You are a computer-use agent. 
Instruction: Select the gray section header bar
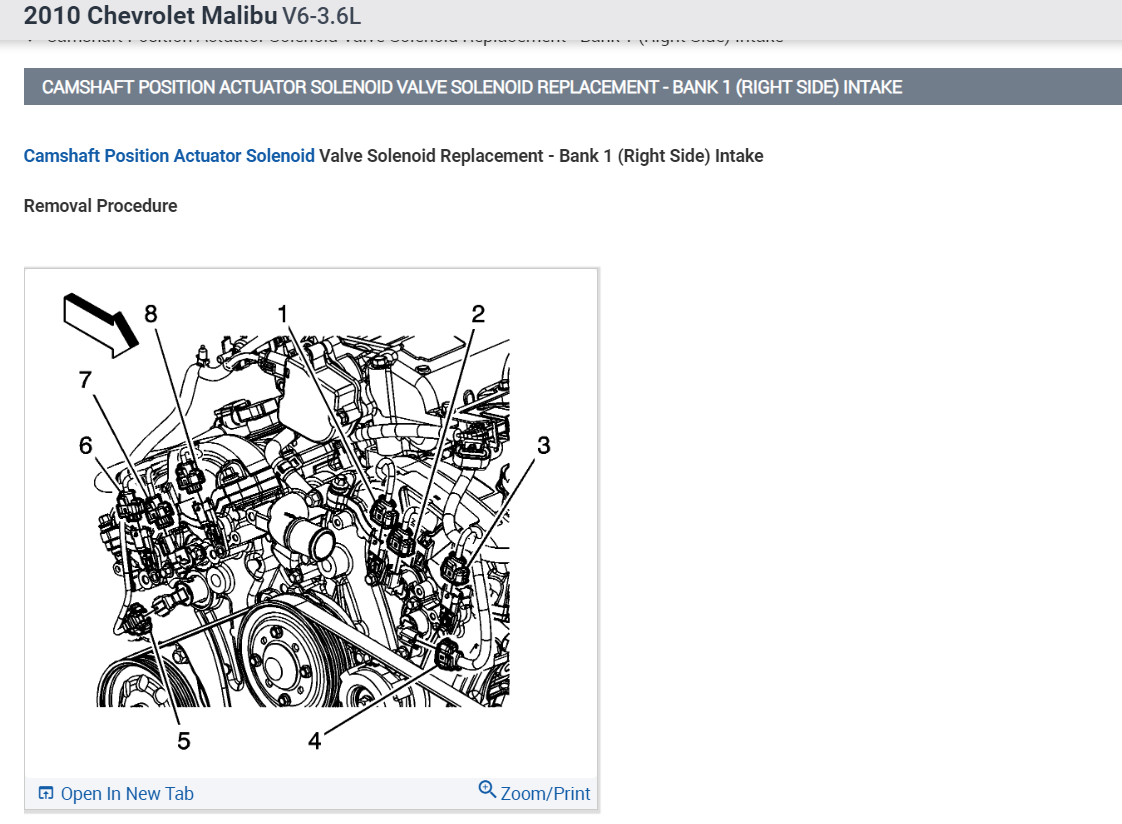click(x=572, y=87)
